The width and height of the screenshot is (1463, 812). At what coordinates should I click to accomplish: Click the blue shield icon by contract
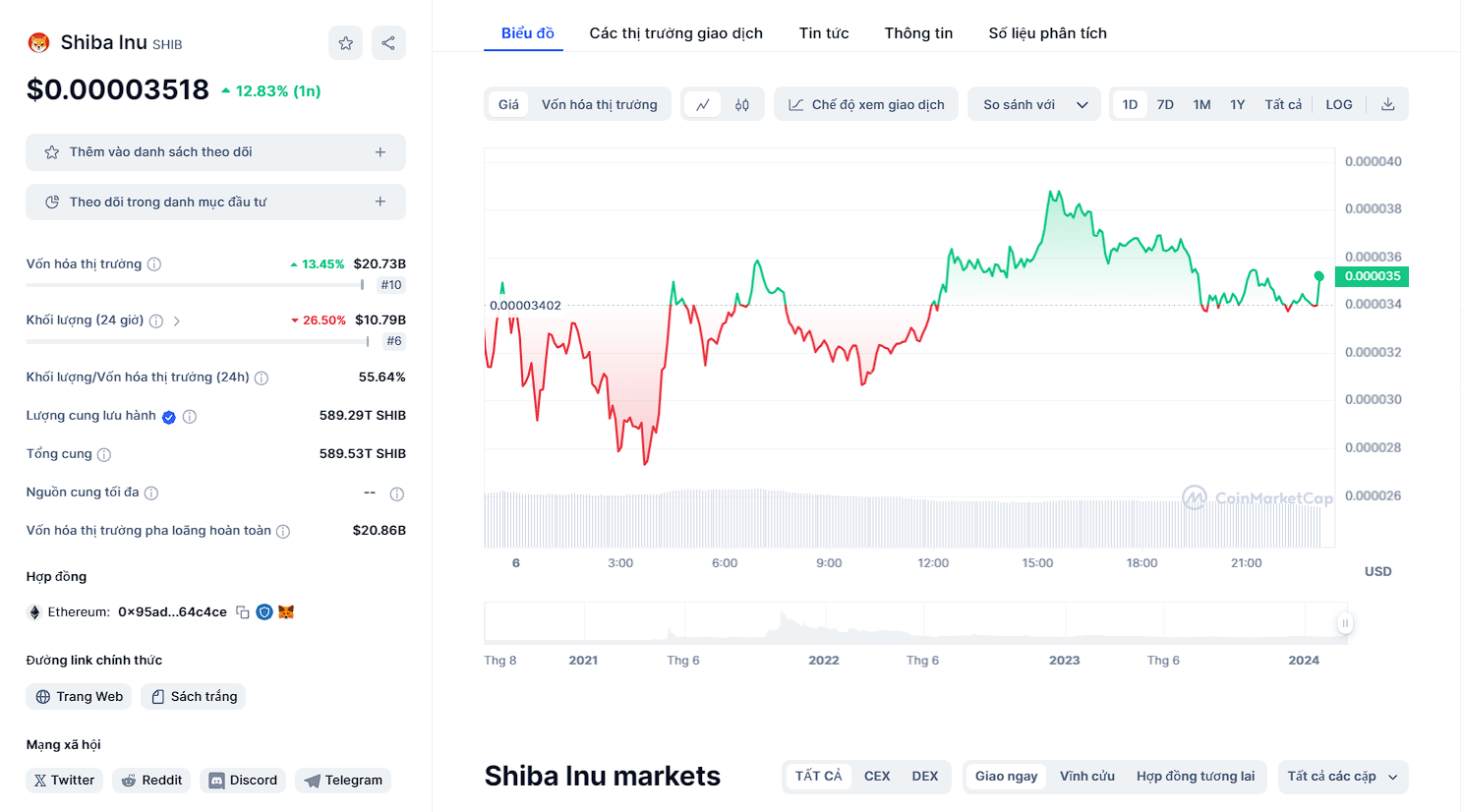[264, 612]
